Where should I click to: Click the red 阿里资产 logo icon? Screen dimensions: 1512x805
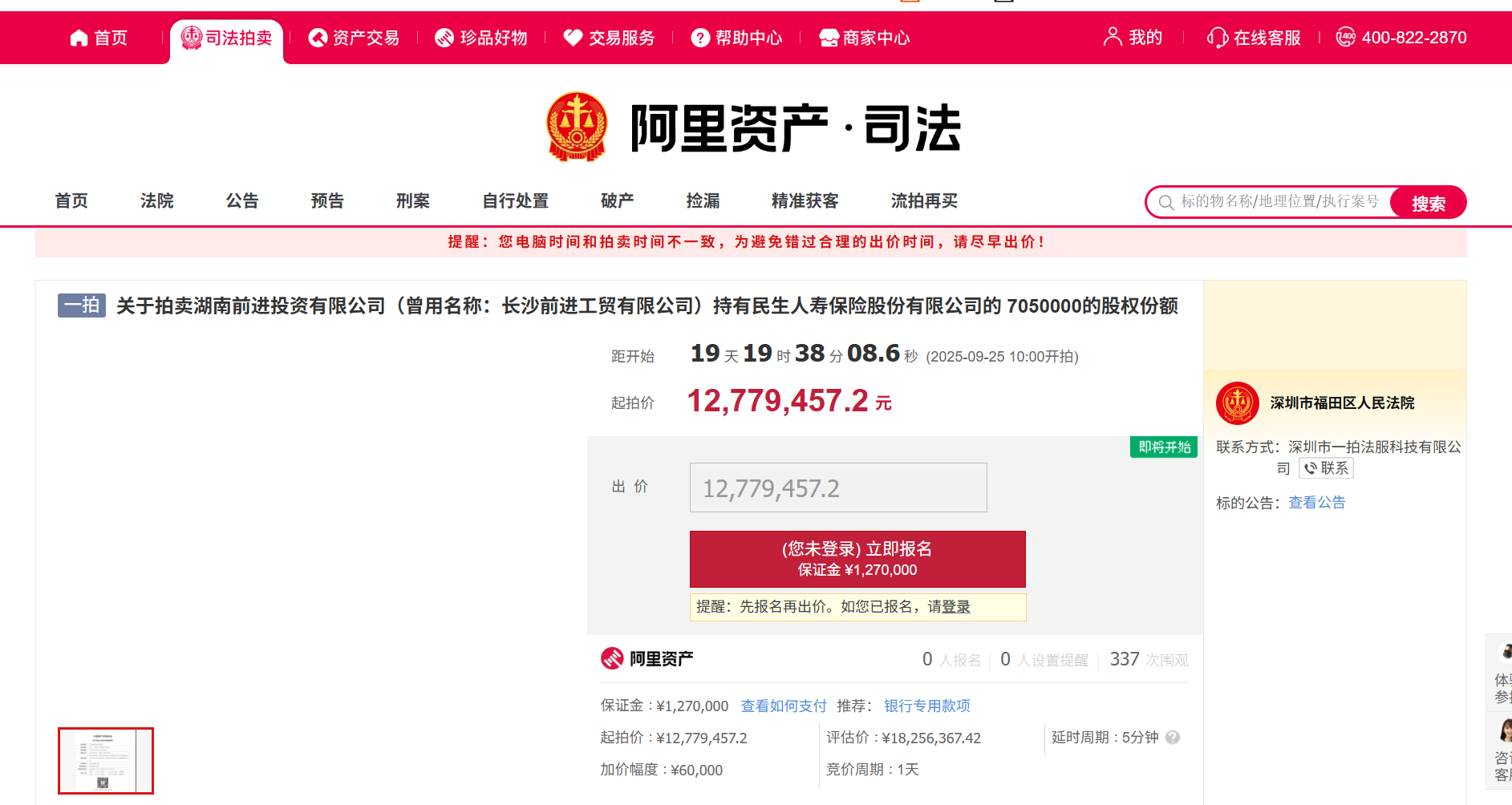tap(612, 658)
